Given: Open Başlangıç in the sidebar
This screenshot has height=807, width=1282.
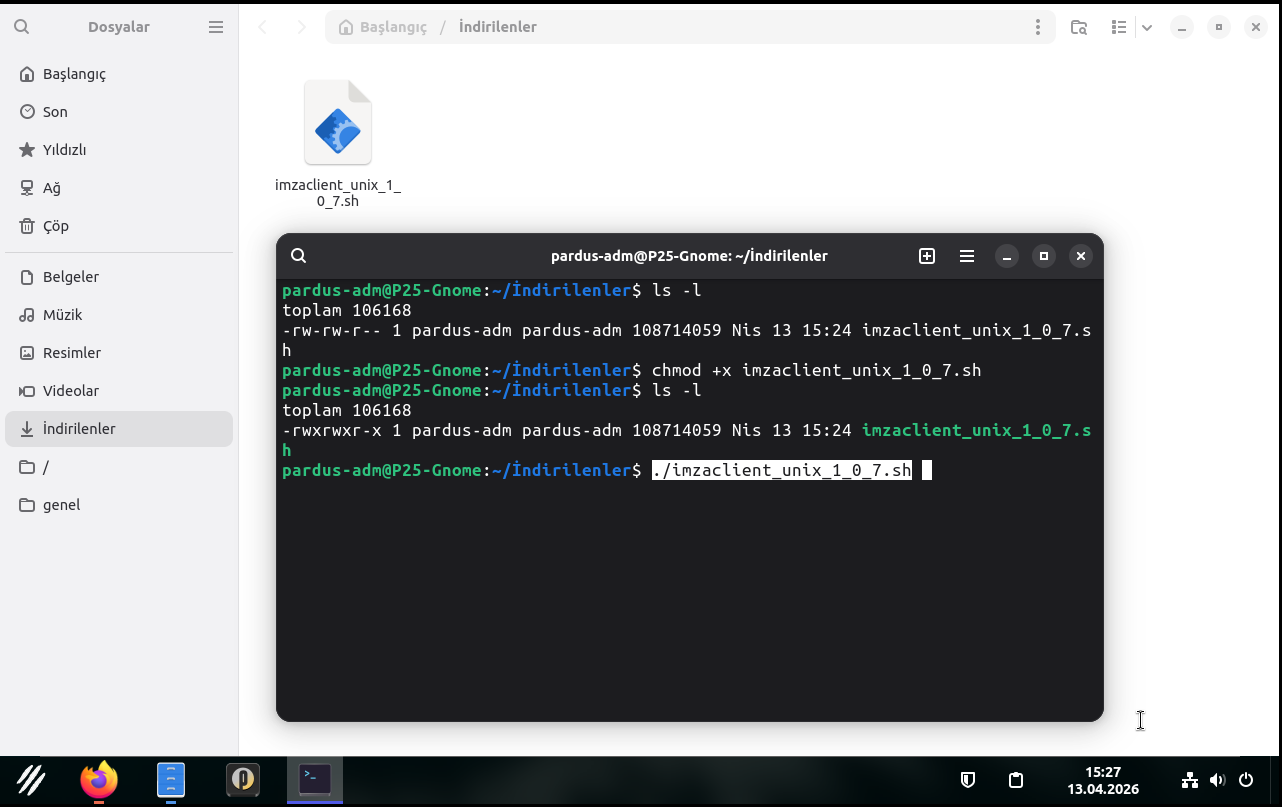Looking at the screenshot, I should coord(119,74).
